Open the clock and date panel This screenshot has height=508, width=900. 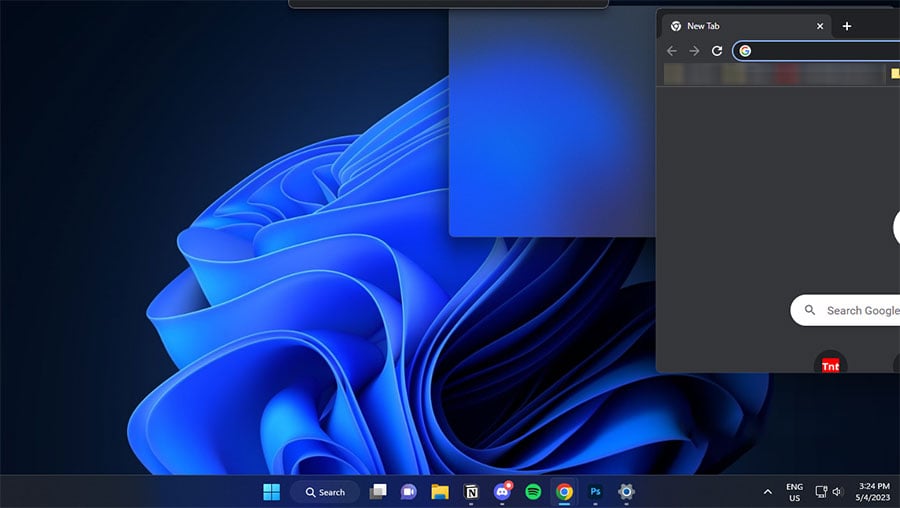(x=873, y=492)
